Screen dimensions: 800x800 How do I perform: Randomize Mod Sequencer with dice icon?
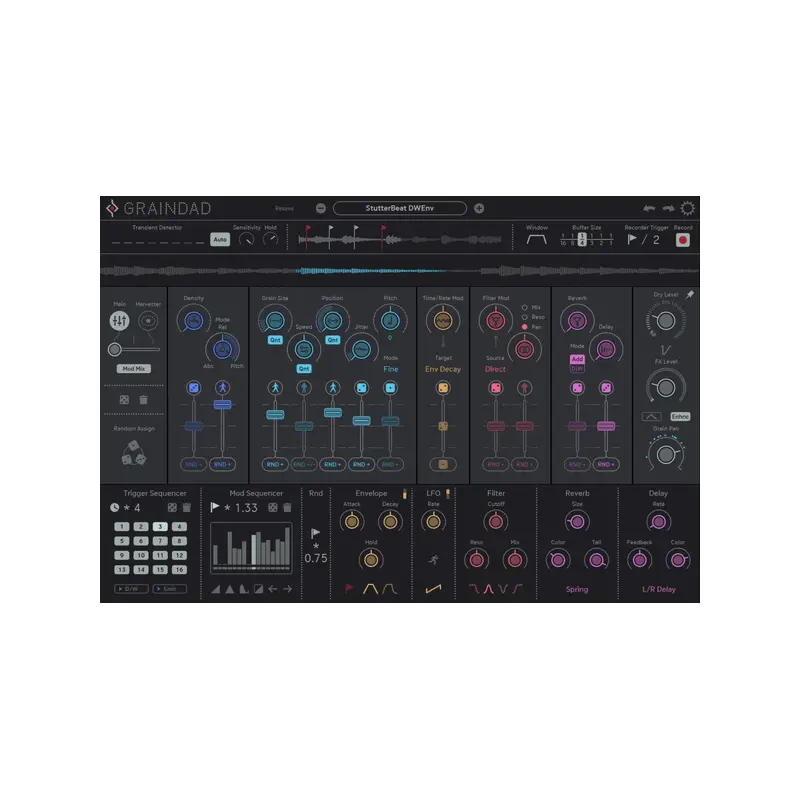[273, 508]
